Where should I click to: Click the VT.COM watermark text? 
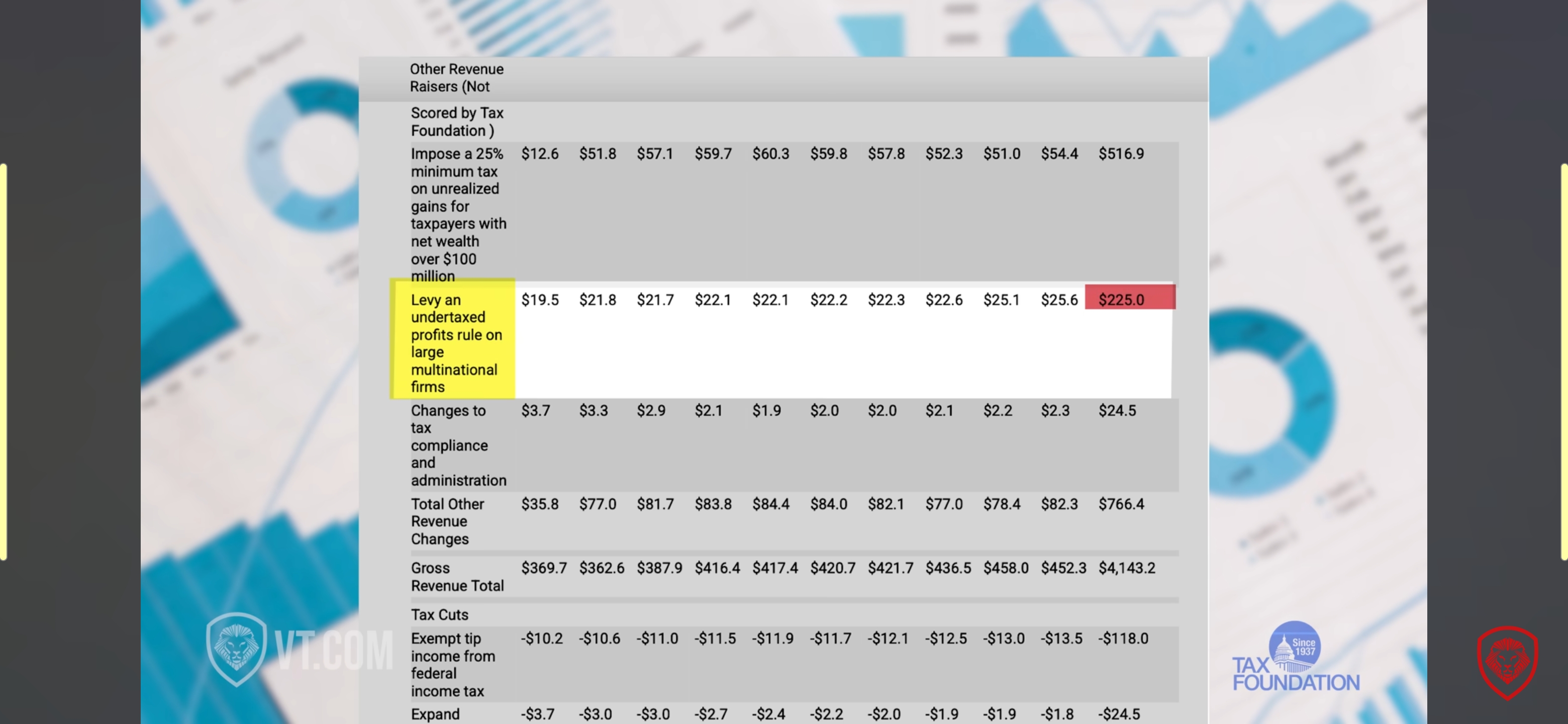pos(334,650)
